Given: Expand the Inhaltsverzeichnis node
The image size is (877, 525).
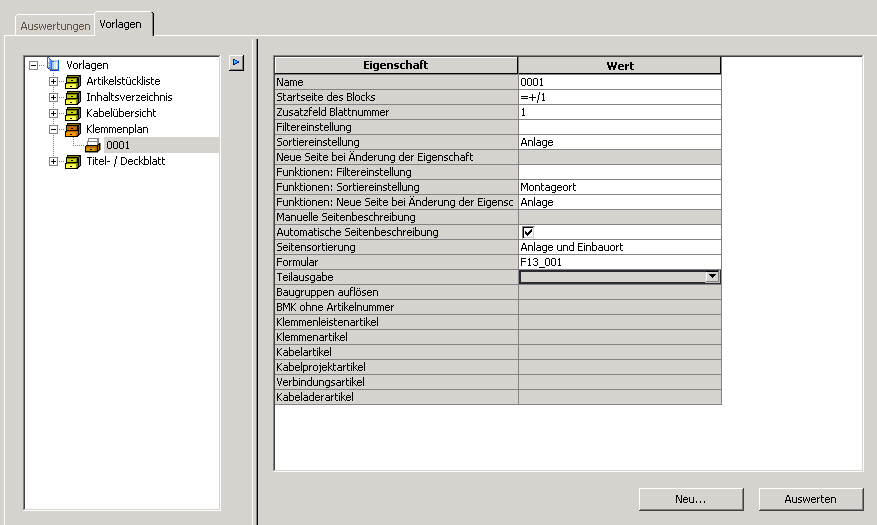Looking at the screenshot, I should pos(53,97).
